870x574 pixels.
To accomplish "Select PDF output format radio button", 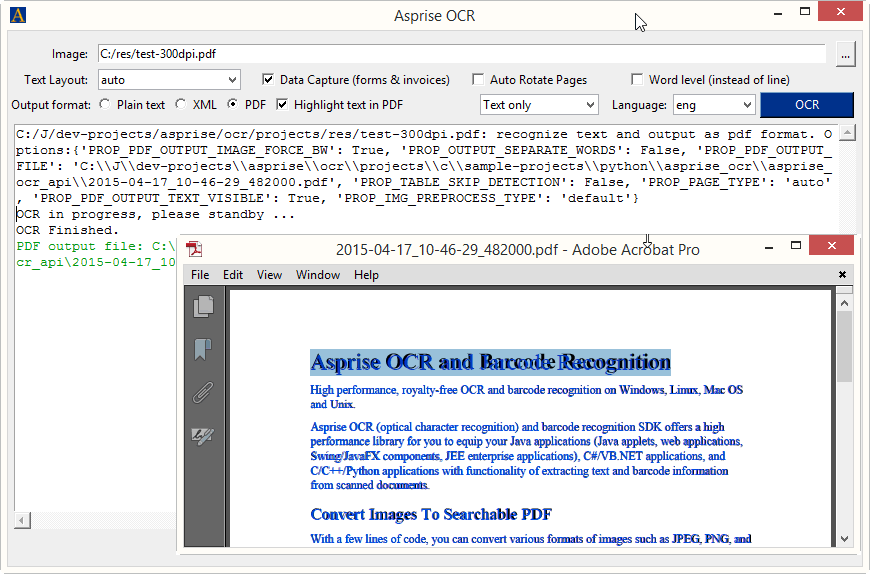I will tap(233, 104).
